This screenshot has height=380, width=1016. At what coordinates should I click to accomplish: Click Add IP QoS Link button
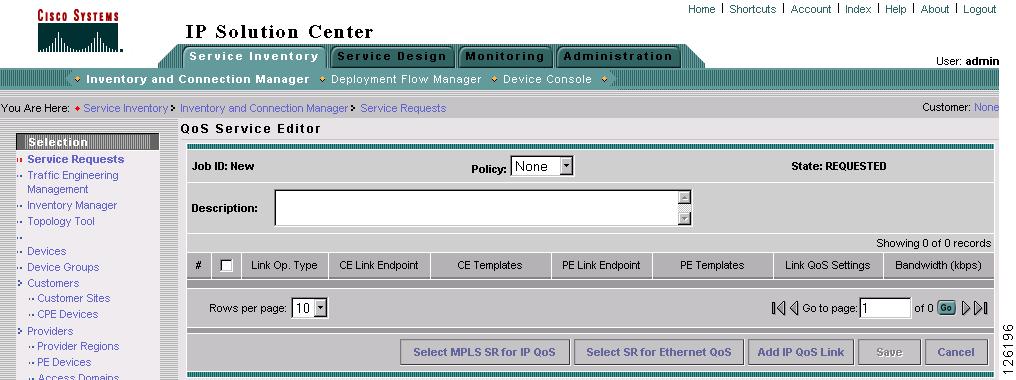pos(801,352)
